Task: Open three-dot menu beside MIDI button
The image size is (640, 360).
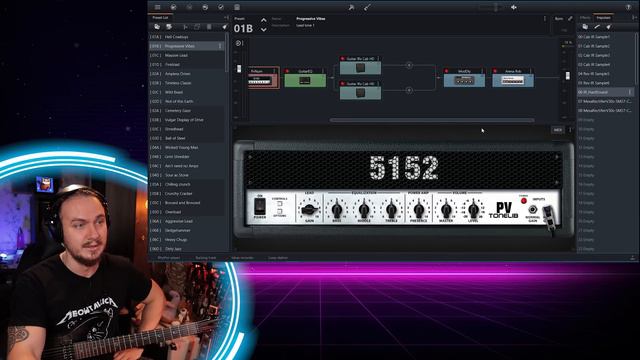Action: pos(570,130)
